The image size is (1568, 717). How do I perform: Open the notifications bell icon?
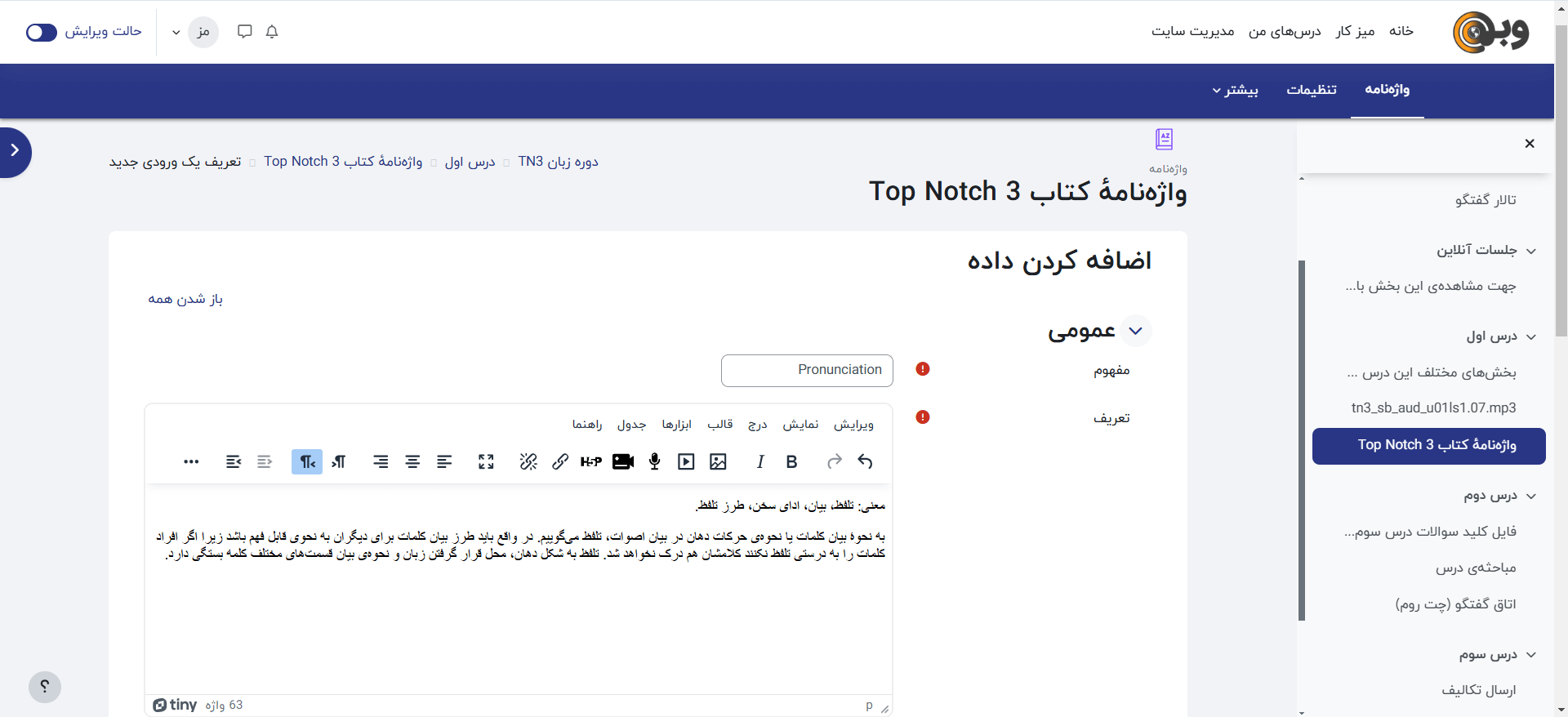point(272,32)
